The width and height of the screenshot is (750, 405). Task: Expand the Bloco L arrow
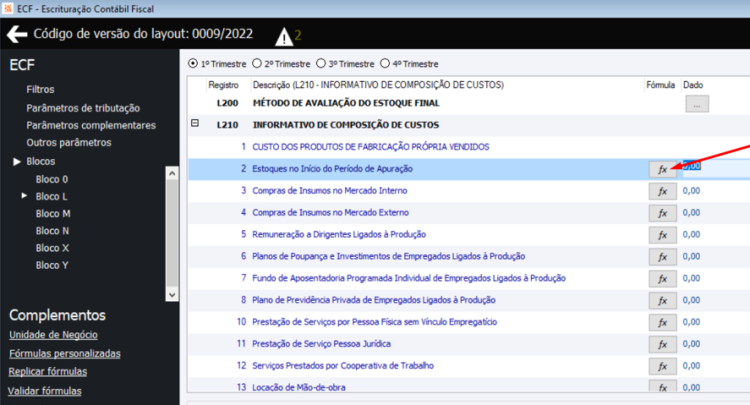24,196
